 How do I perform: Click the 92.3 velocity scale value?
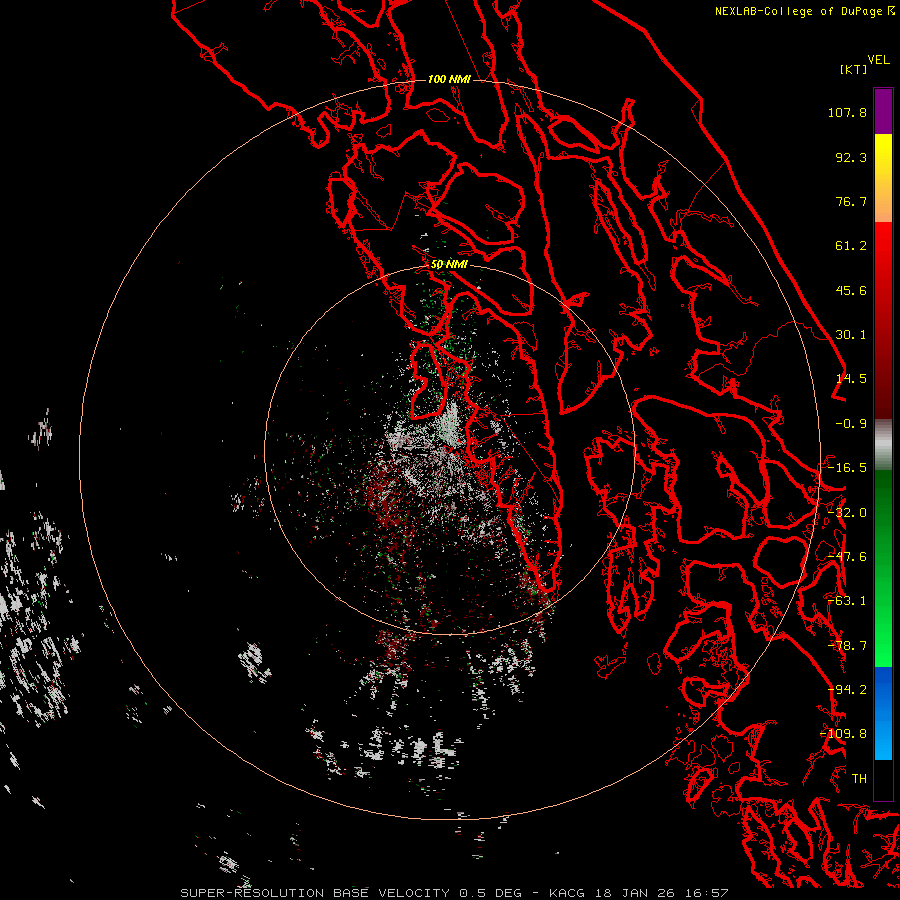pos(851,157)
